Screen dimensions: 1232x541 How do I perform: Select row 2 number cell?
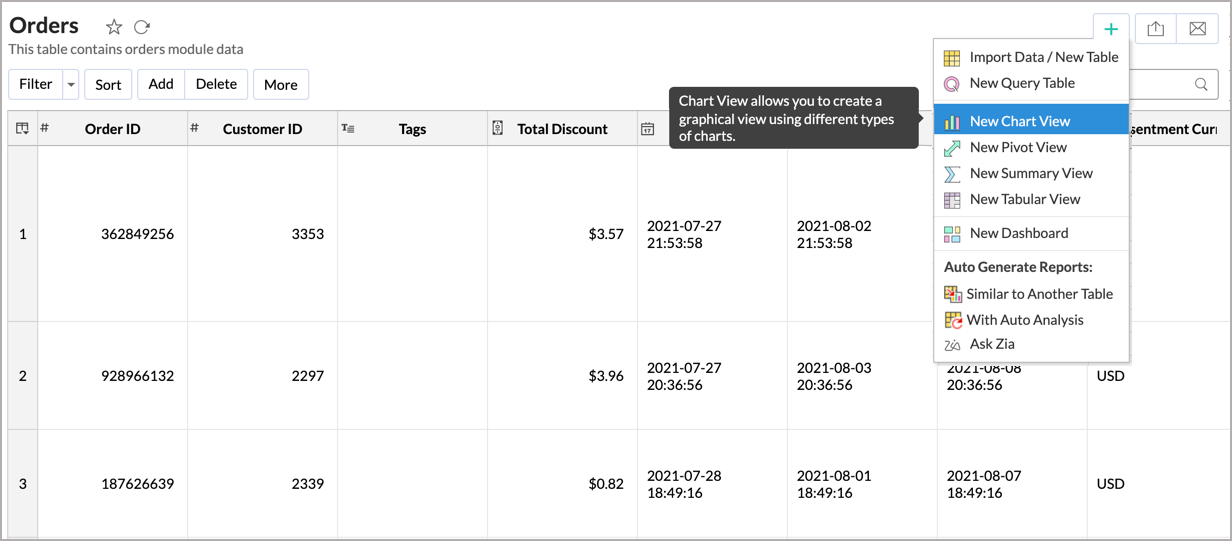[x=23, y=376]
